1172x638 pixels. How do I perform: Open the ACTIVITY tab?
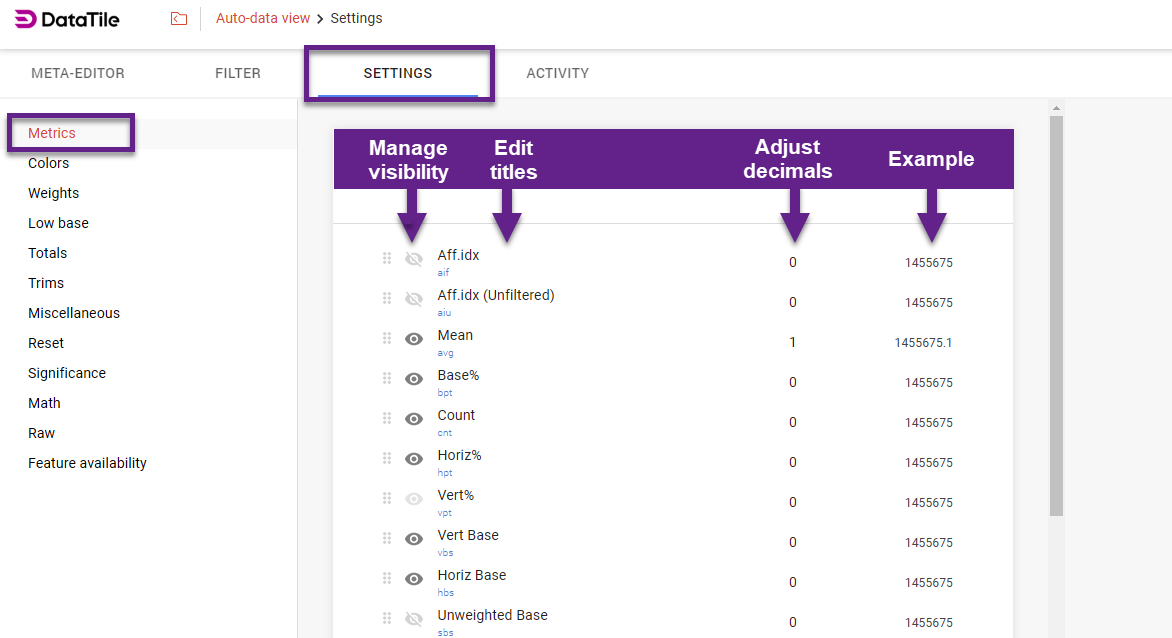coord(557,73)
